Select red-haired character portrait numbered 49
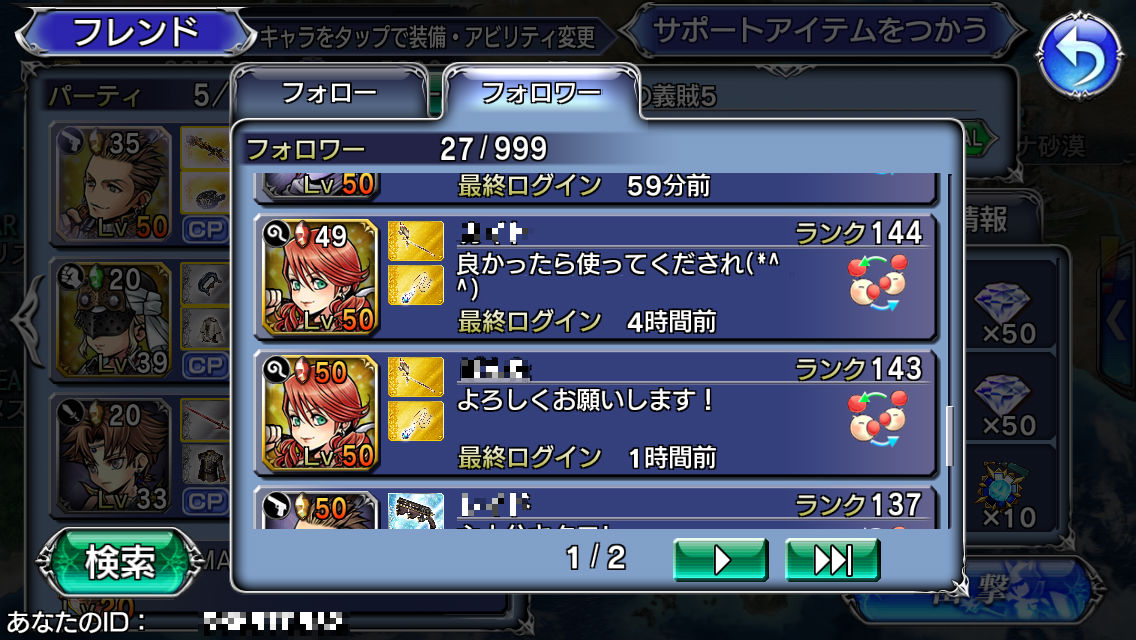Image resolution: width=1136 pixels, height=640 pixels. pos(320,277)
